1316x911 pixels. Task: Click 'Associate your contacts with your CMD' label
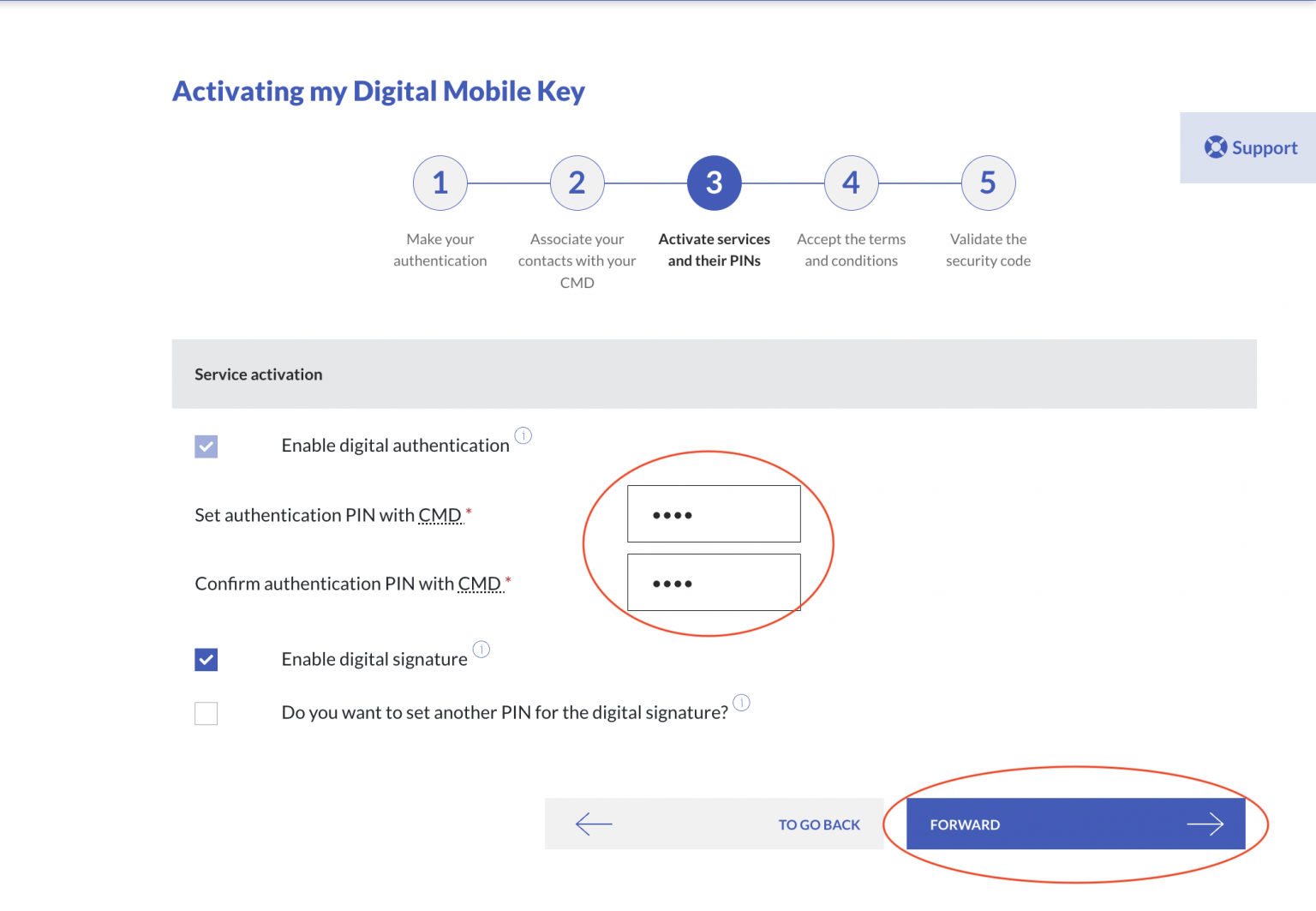[577, 261]
